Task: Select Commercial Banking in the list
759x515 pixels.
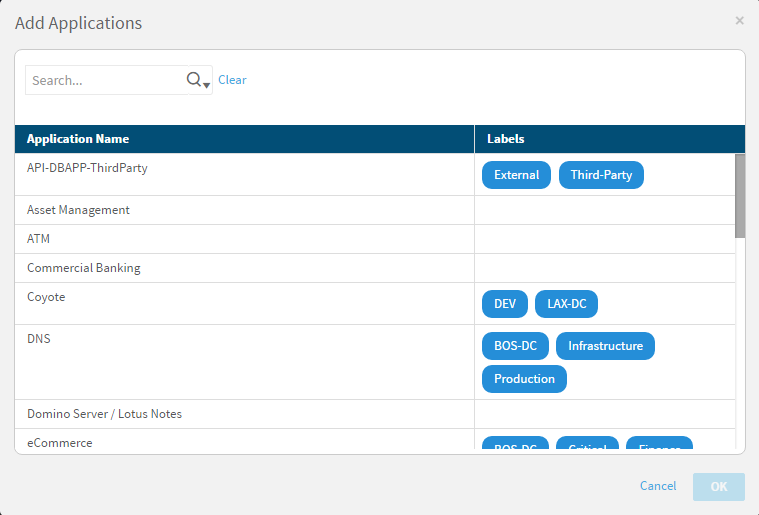Action: 84,268
